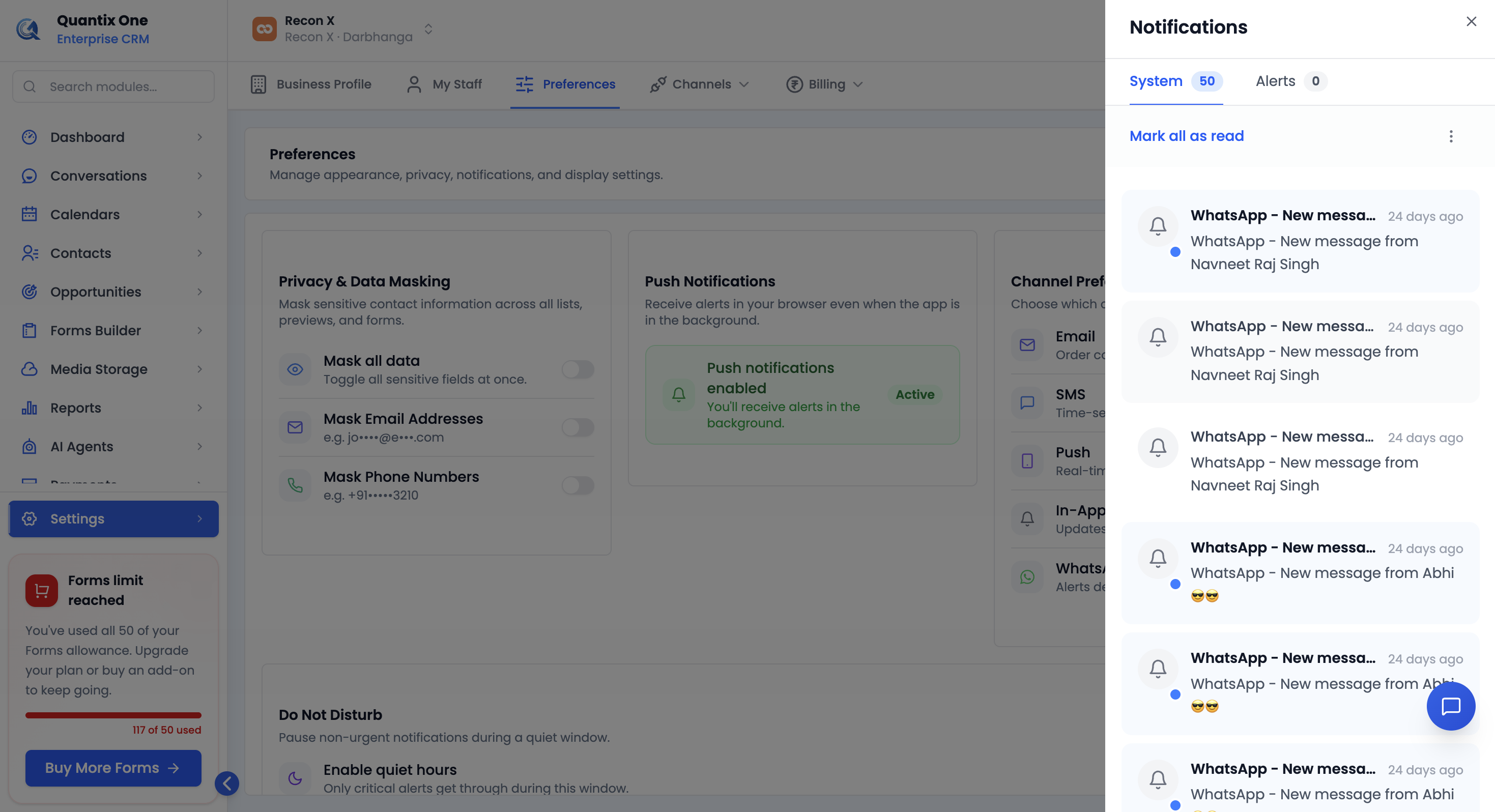
Task: Click the push notifications enabled bell icon
Action: 678,395
